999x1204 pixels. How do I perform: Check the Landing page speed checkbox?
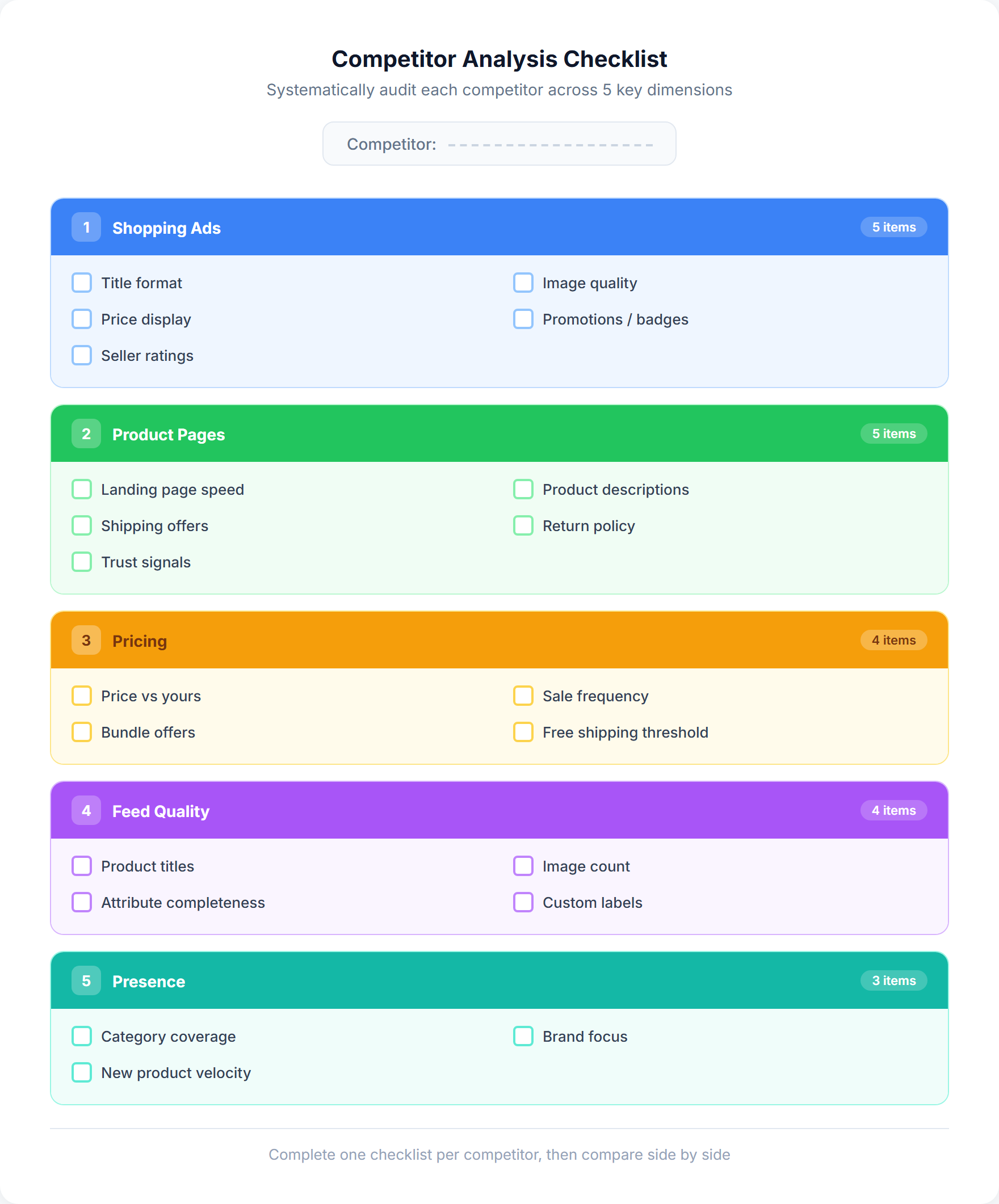pos(81,489)
